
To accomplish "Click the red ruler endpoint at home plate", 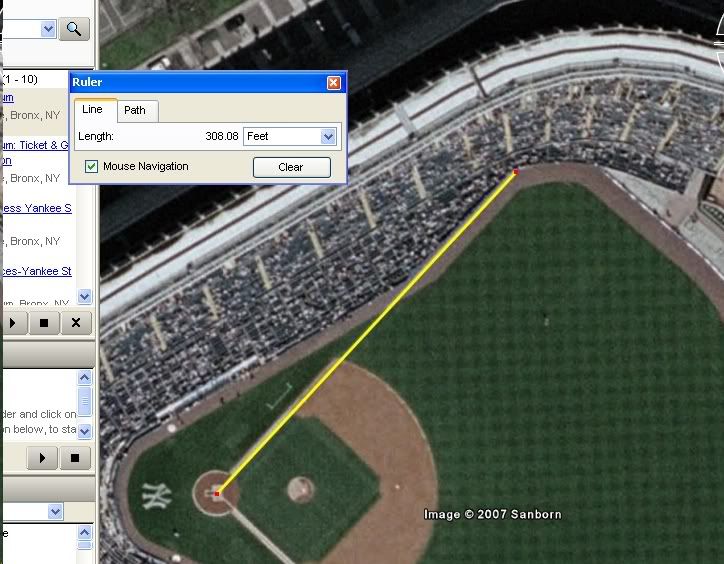I will click(217, 494).
